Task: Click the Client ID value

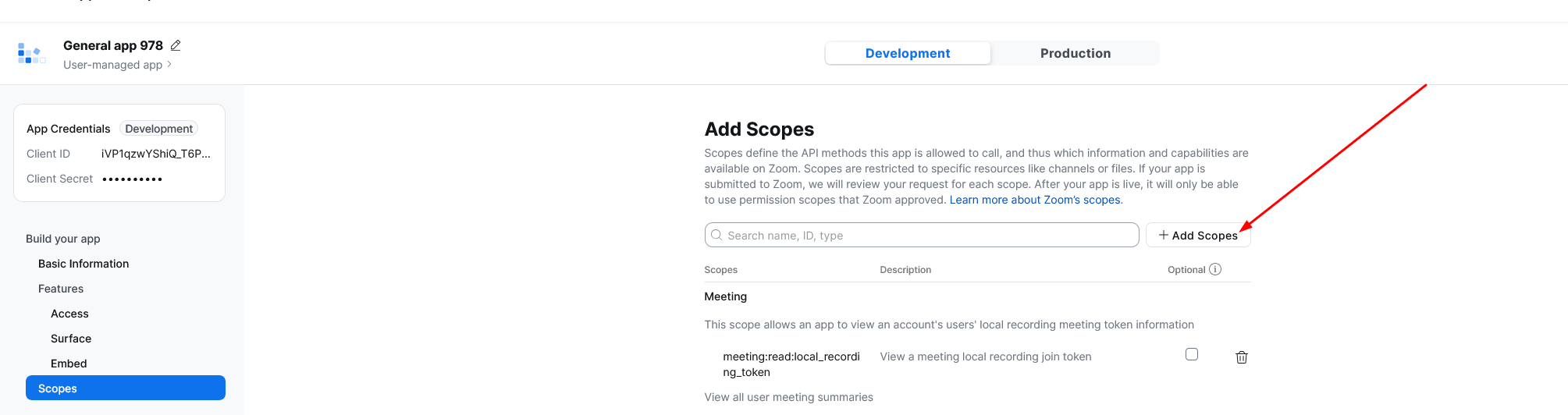Action: point(156,154)
